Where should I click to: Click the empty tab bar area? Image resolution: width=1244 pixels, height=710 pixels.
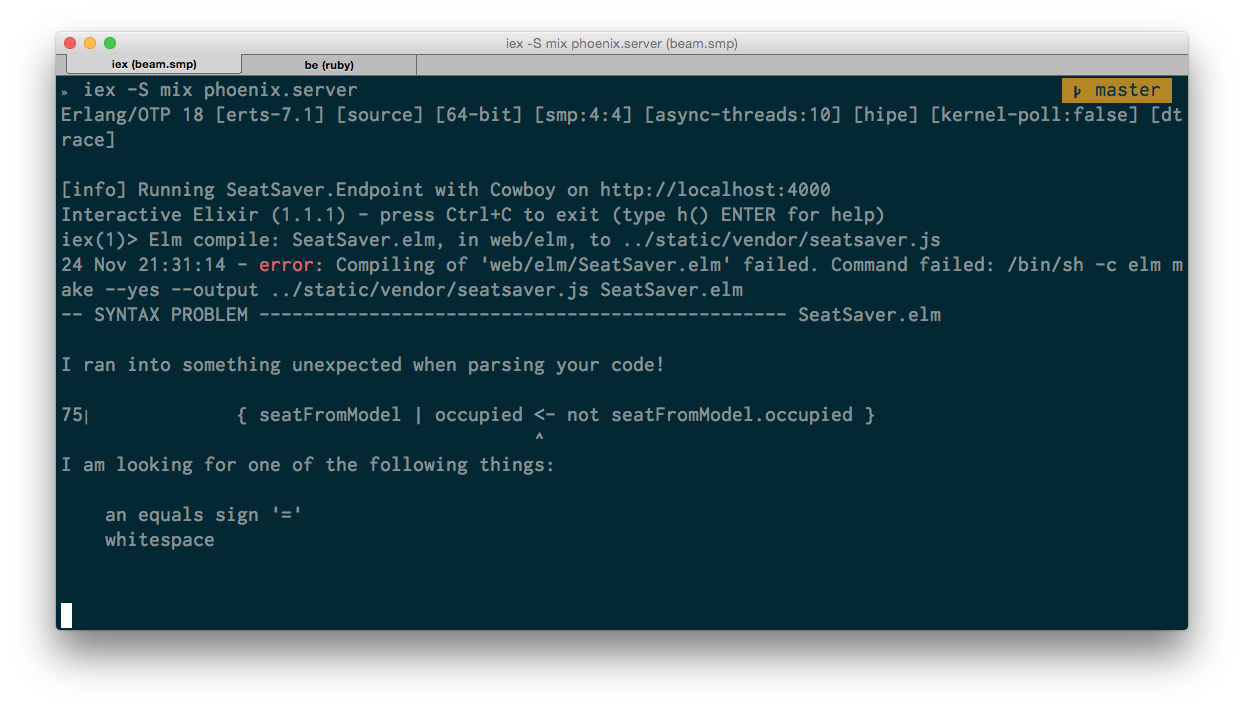[x=800, y=65]
